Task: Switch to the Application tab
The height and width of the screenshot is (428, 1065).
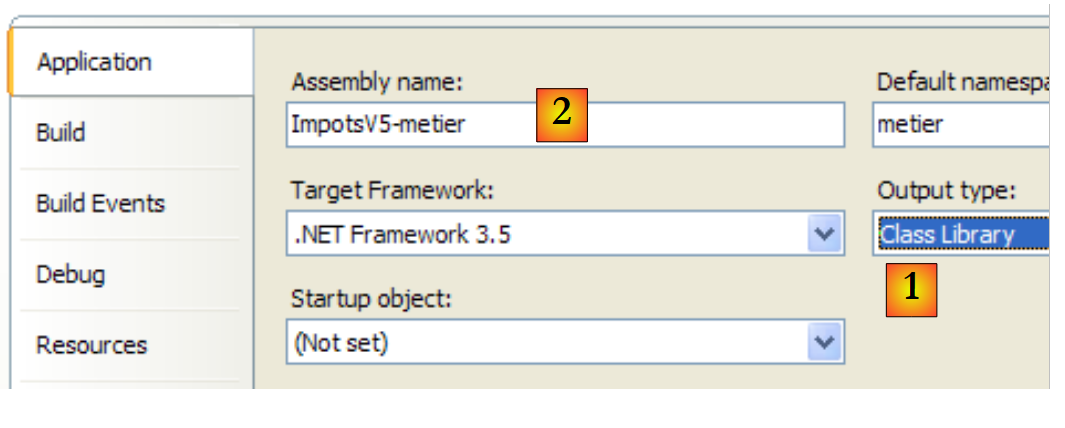Action: pos(94,62)
